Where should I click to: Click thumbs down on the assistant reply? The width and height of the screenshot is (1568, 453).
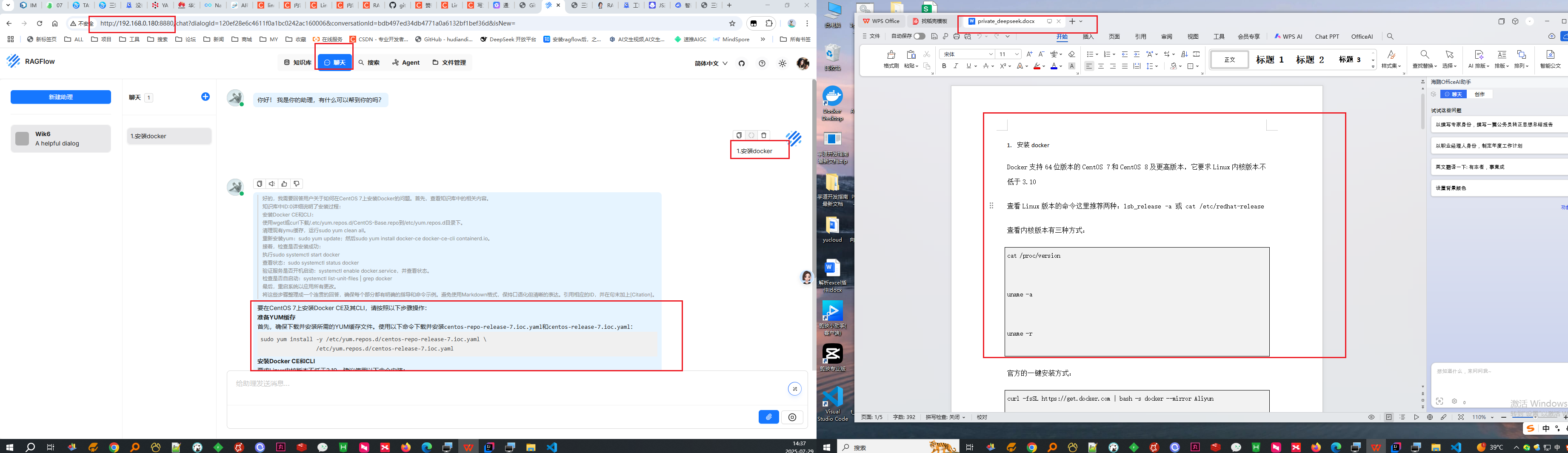[x=297, y=184]
